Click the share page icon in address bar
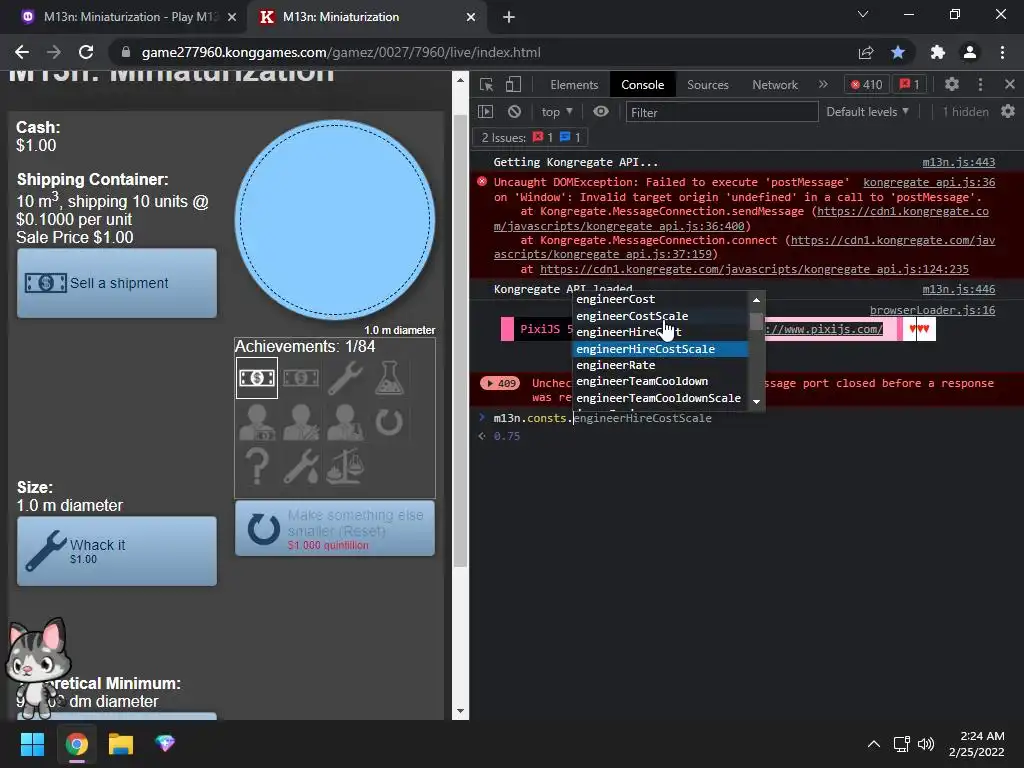 click(x=866, y=52)
